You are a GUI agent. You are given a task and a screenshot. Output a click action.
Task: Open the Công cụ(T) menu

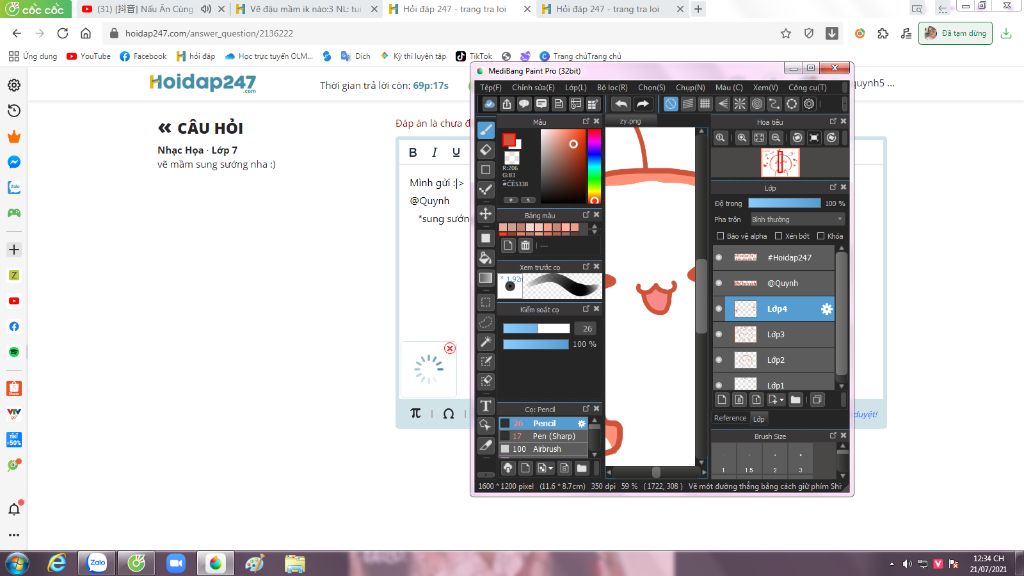click(x=807, y=88)
